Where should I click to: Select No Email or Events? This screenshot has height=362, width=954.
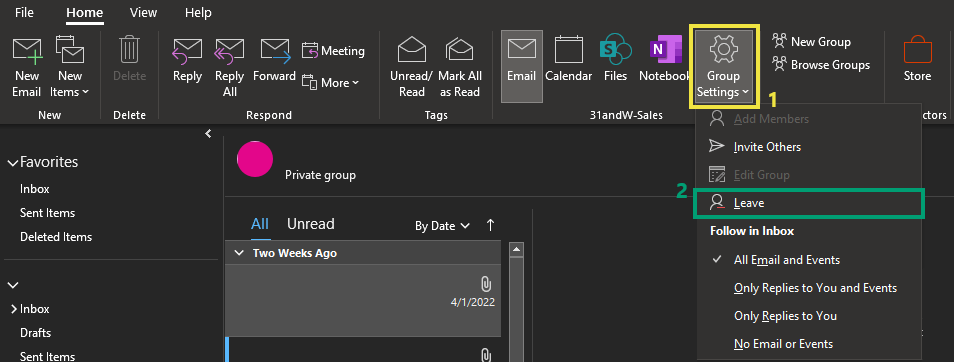coord(809,344)
